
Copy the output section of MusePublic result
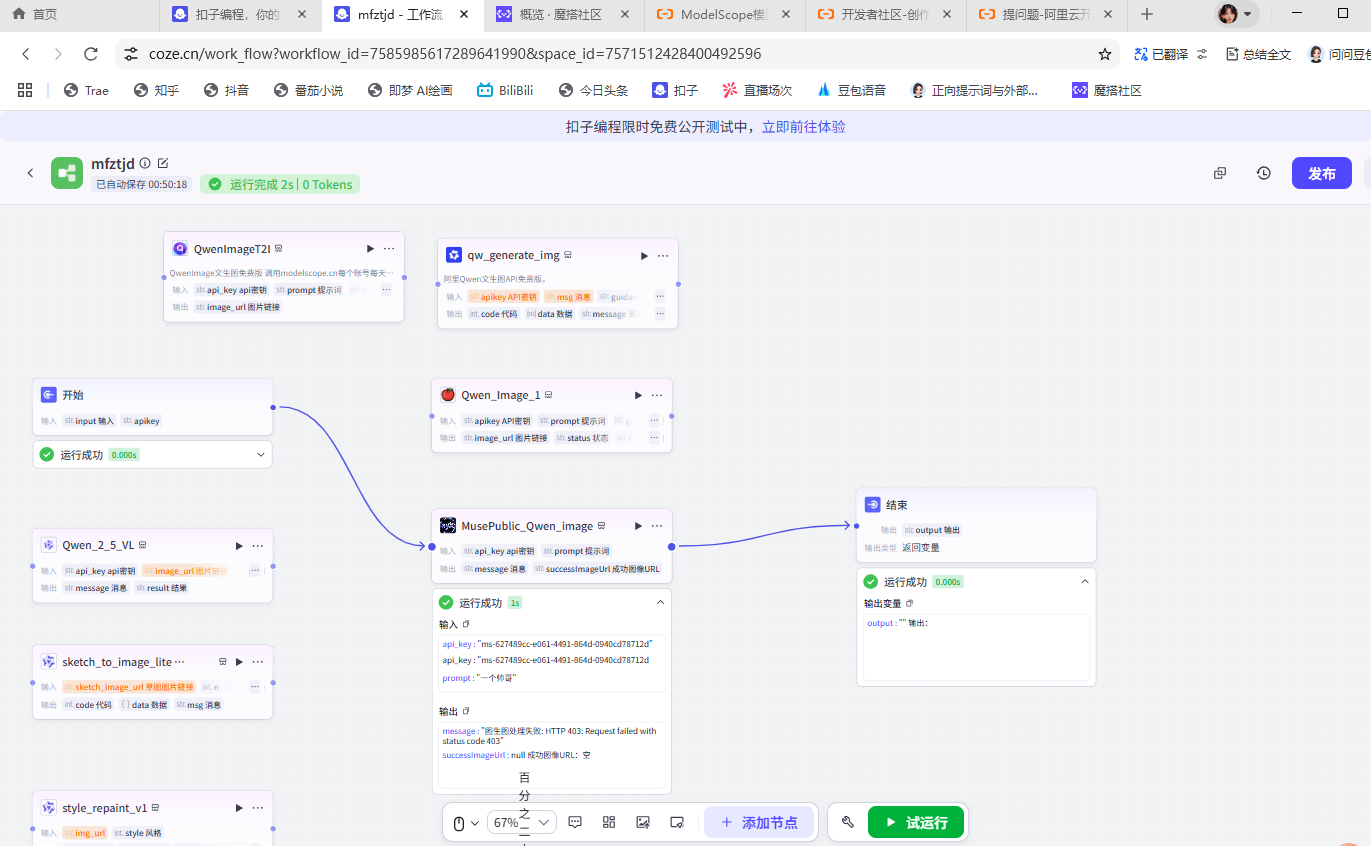[x=466, y=711]
